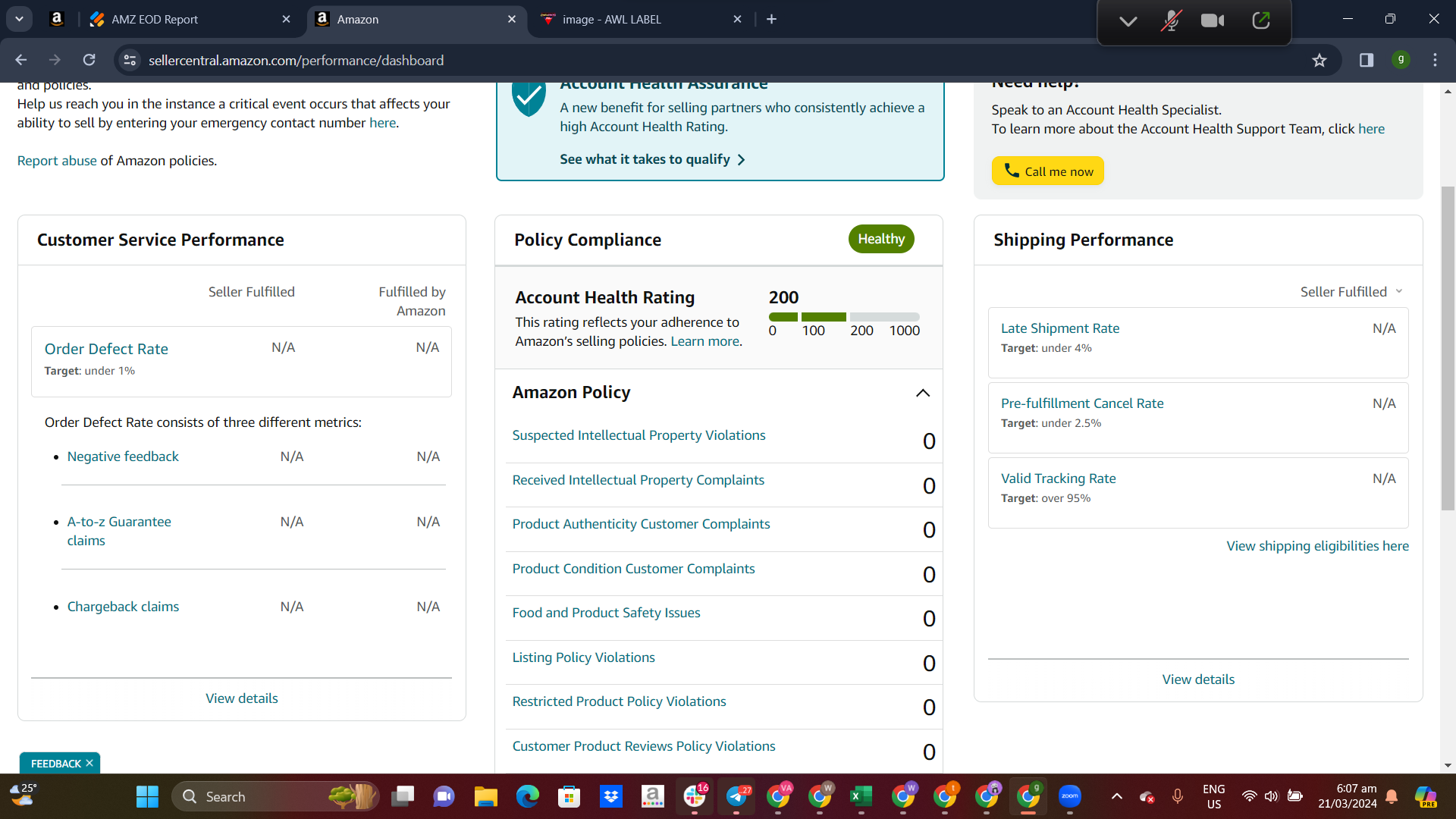Click the Account Health Rating progress bar
The width and height of the screenshot is (1456, 819).
pos(844,317)
